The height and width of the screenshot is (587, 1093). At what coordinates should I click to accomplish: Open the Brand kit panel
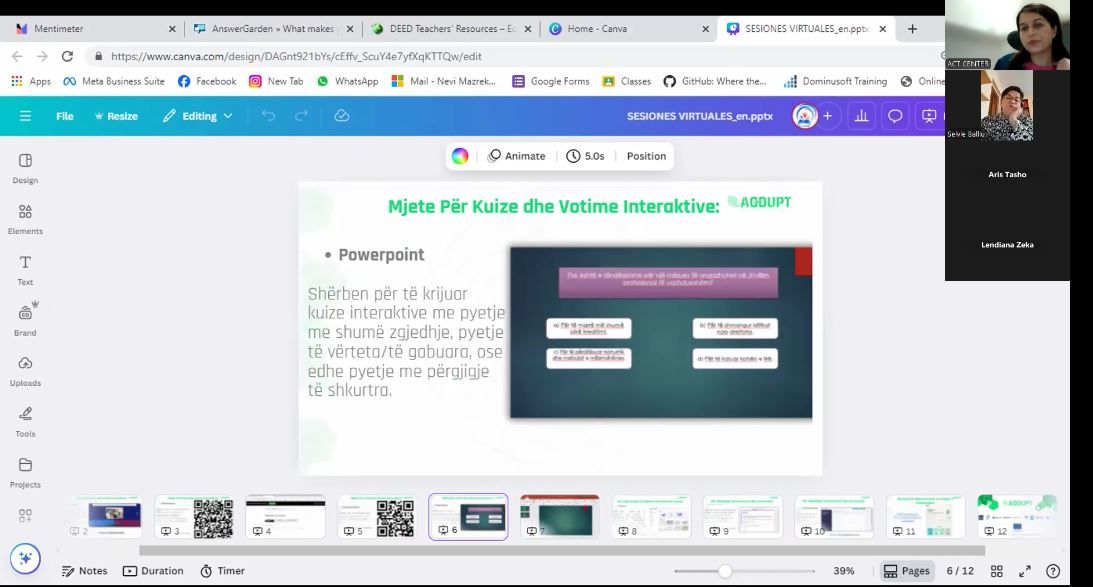pos(25,319)
